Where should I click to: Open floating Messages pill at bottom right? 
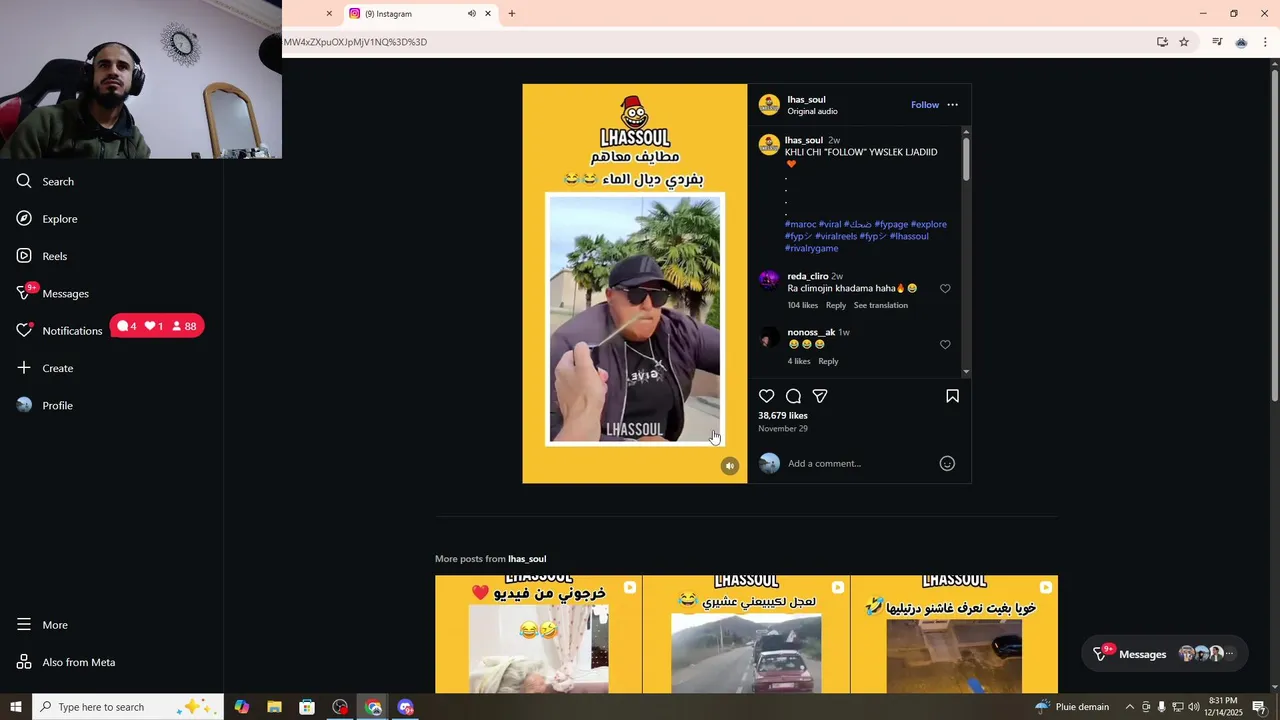click(x=1165, y=654)
